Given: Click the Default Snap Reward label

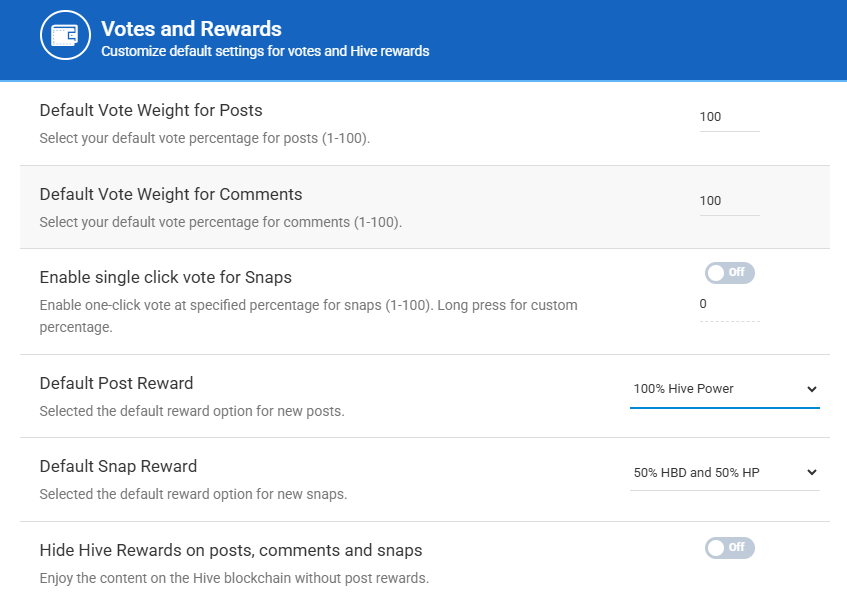Looking at the screenshot, I should pos(118,466).
